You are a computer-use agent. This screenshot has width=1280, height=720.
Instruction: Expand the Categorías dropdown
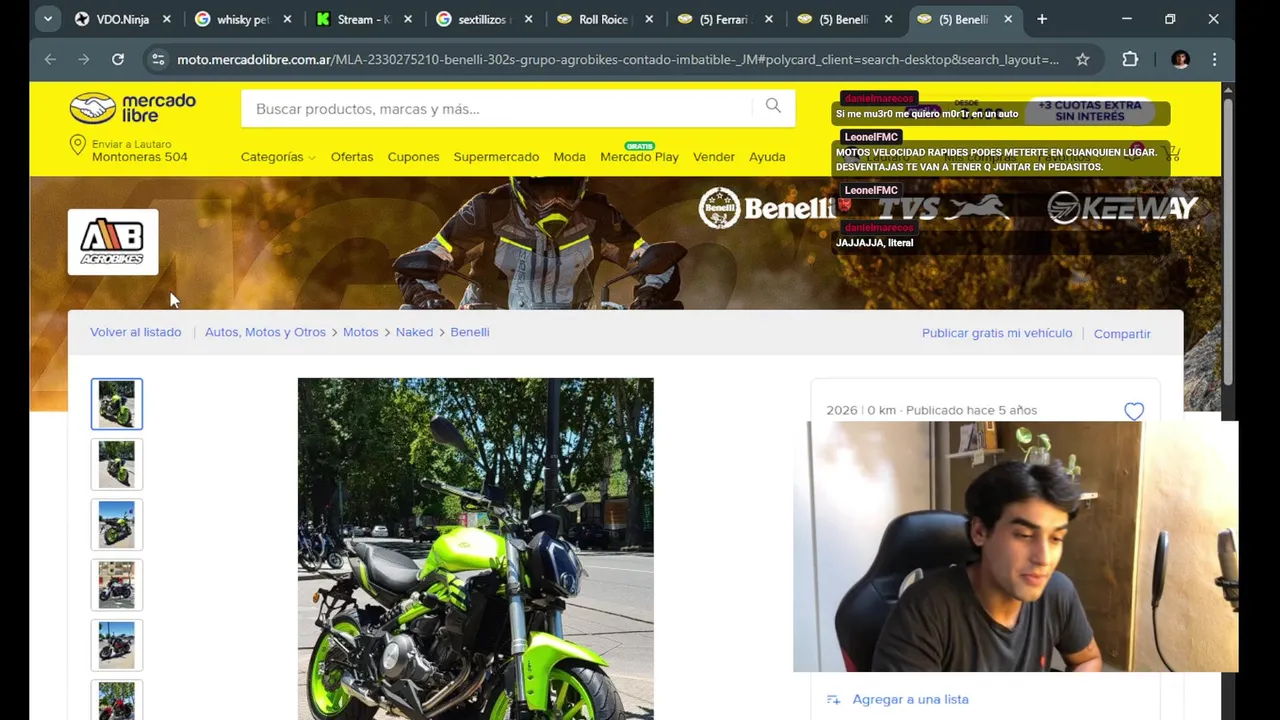(277, 157)
